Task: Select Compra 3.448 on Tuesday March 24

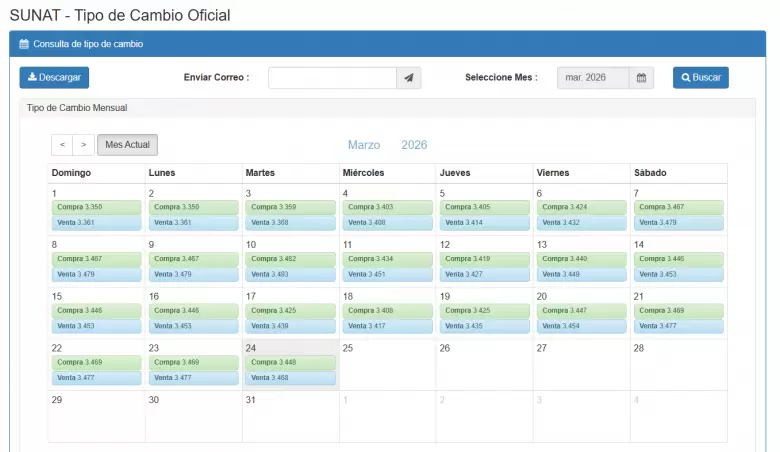Action: (x=290, y=363)
